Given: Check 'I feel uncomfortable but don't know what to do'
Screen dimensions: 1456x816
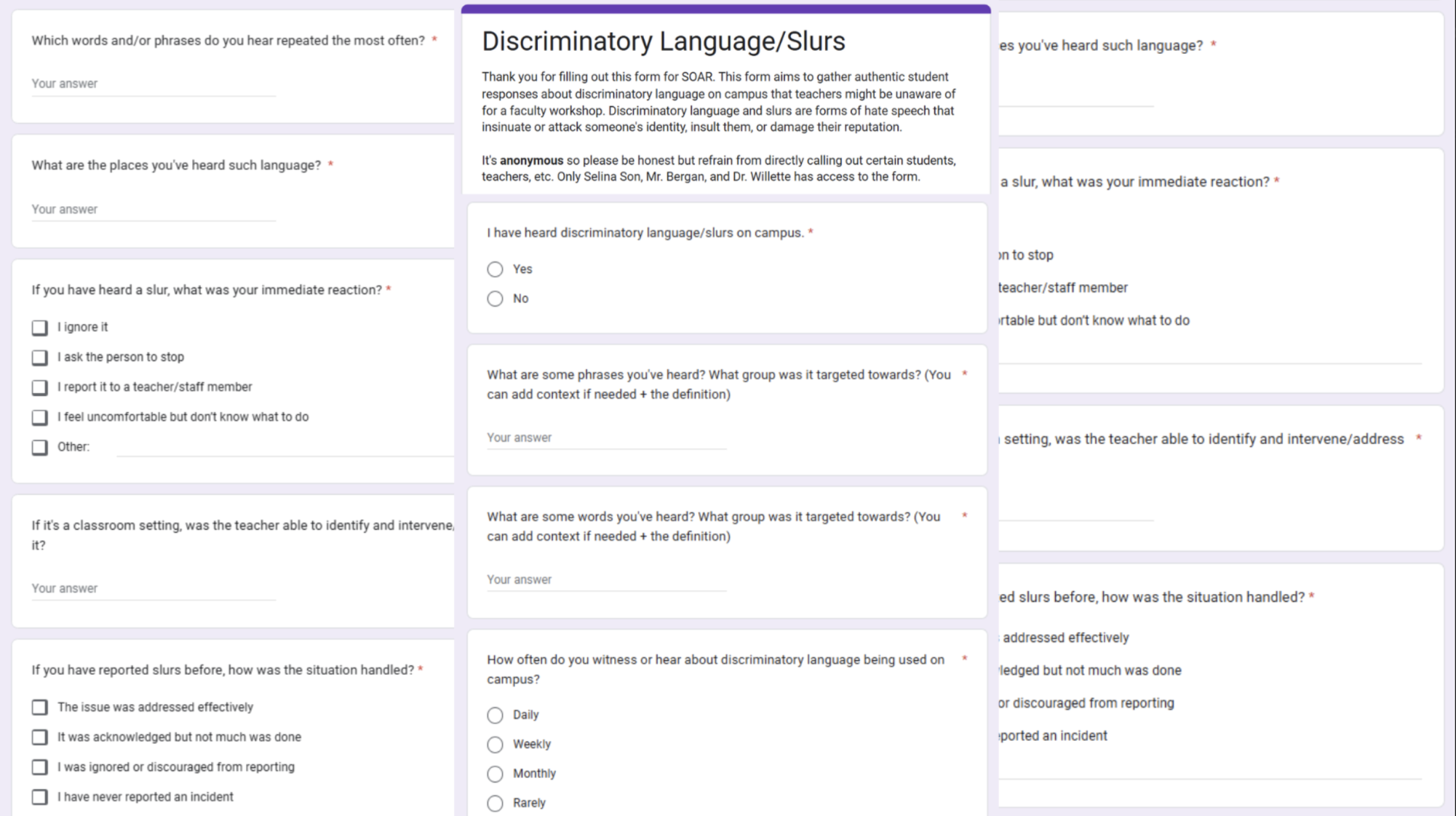Looking at the screenshot, I should click(40, 417).
